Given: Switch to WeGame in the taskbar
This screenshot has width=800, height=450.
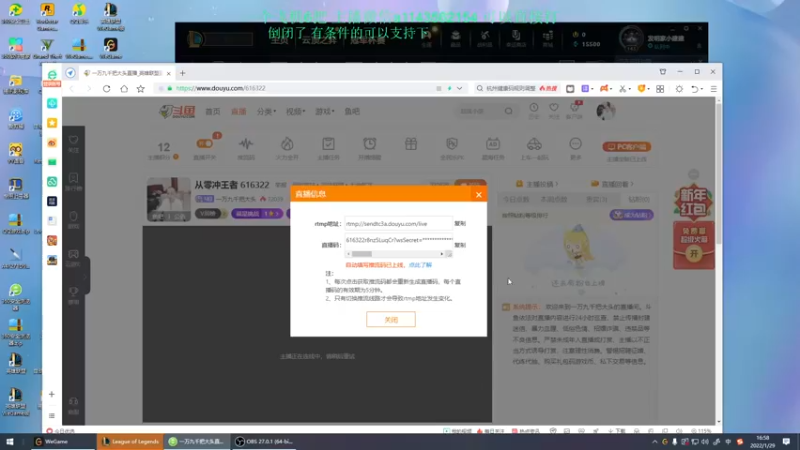Looking at the screenshot, I should point(63,441).
